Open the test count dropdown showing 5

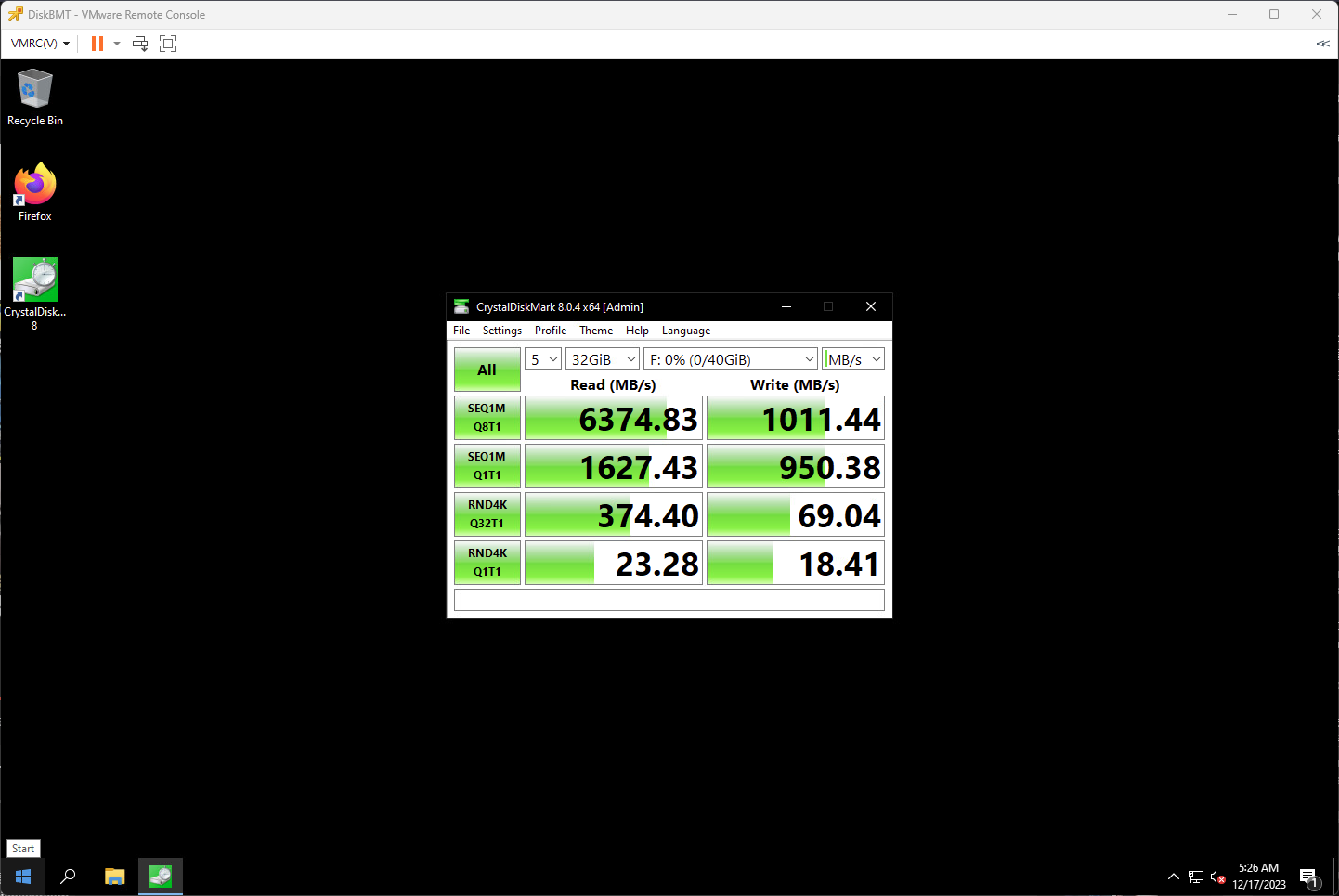(543, 359)
